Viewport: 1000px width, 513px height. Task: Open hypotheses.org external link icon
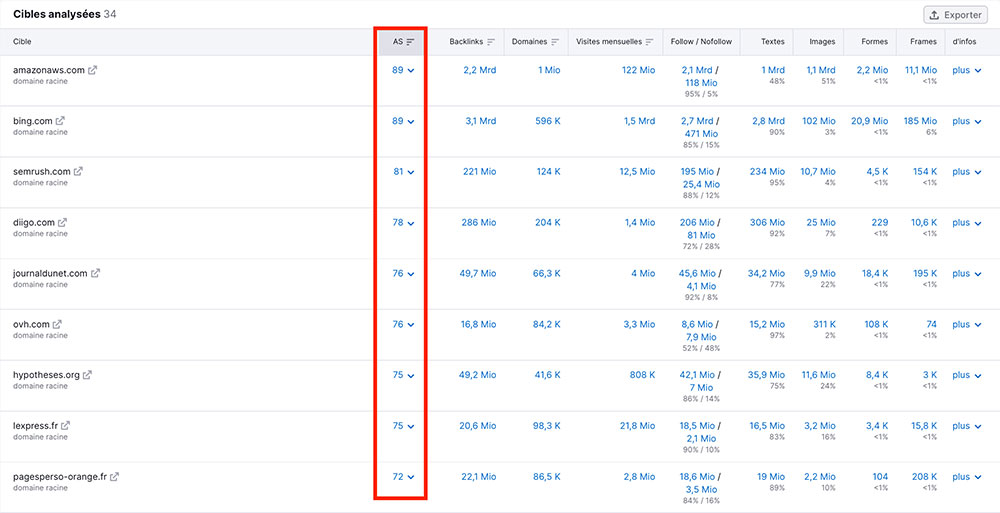click(x=87, y=375)
